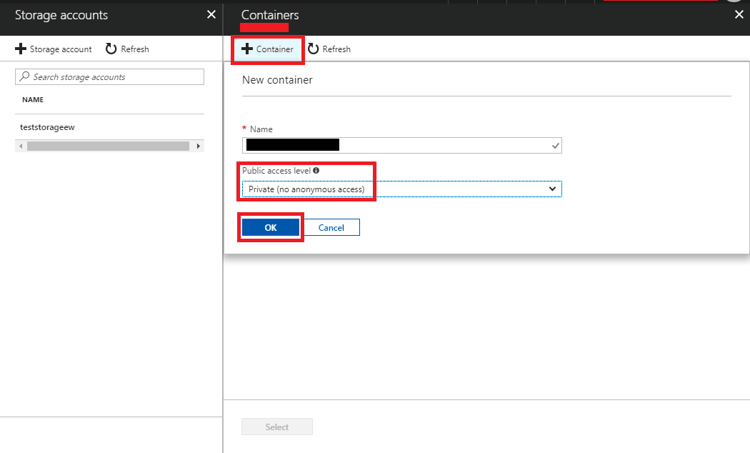Refresh the Storage accounts list

point(127,49)
